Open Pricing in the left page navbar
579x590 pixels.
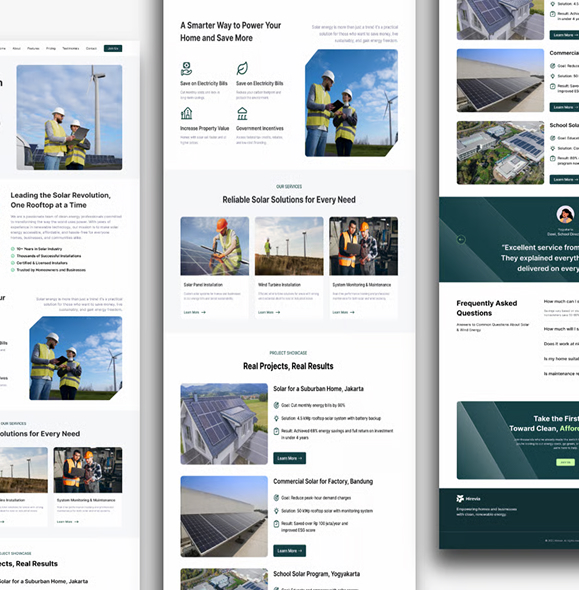click(x=51, y=48)
